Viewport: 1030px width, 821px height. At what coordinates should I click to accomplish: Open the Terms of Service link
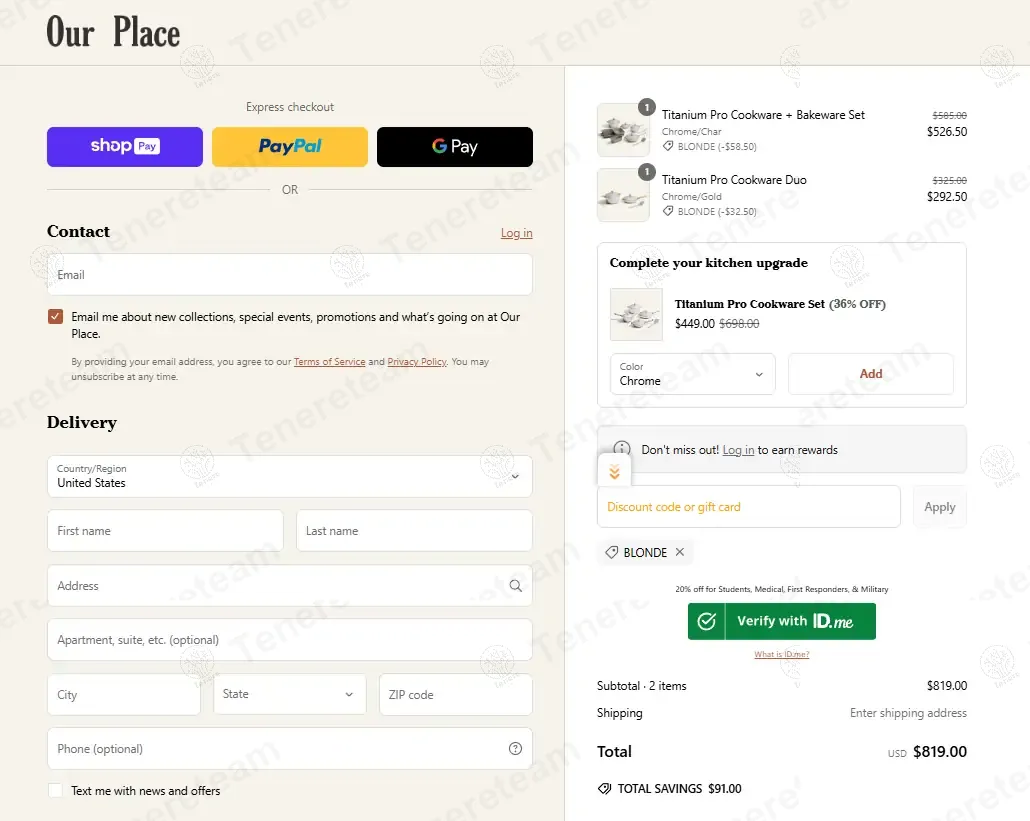[x=329, y=362]
